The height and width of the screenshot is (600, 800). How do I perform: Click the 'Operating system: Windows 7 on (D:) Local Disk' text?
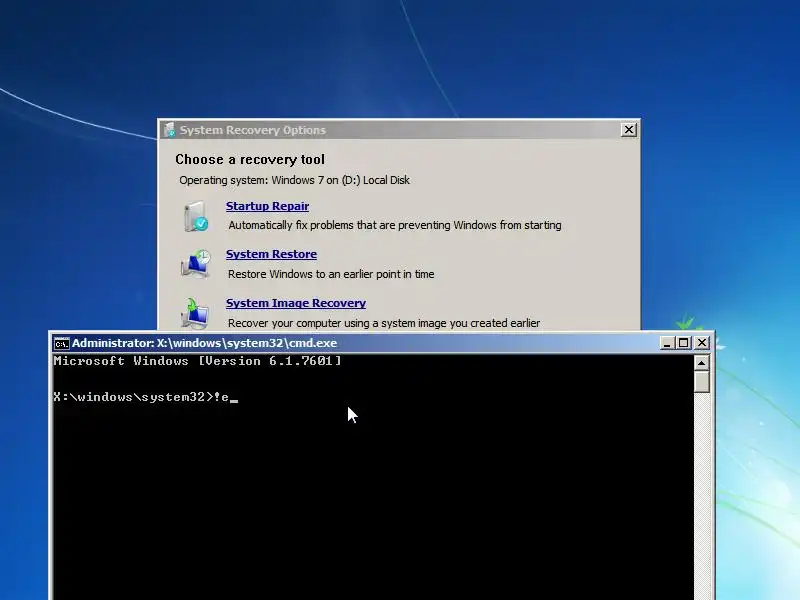(x=294, y=180)
